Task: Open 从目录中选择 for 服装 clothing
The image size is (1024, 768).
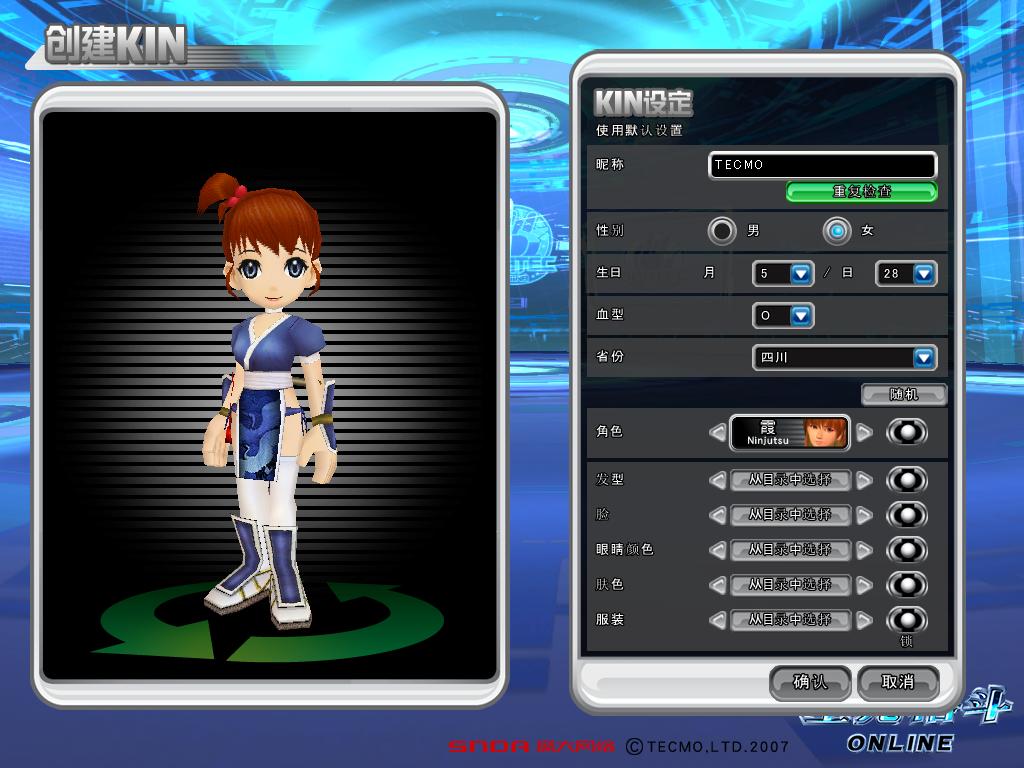Action: pyautogui.click(x=790, y=620)
